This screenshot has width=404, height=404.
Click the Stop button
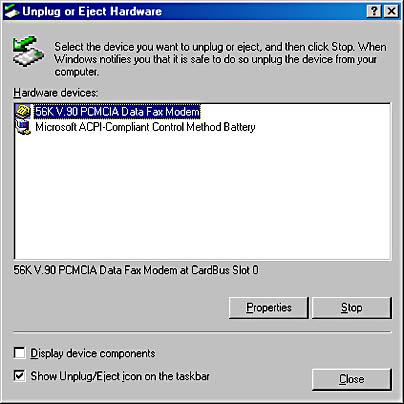pos(352,308)
